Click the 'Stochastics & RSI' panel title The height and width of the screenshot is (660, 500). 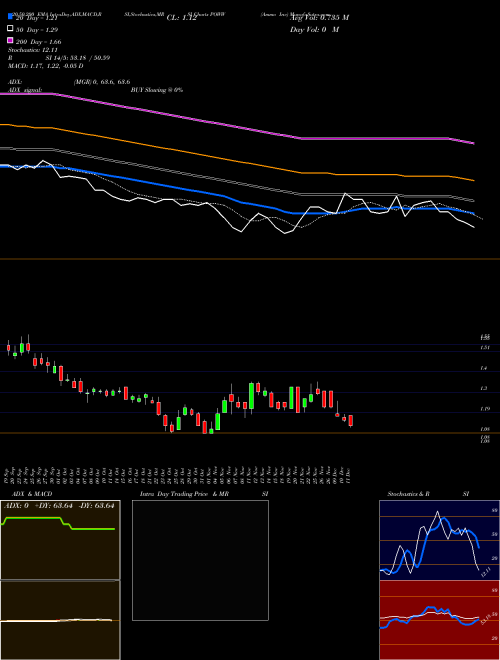click(x=428, y=494)
